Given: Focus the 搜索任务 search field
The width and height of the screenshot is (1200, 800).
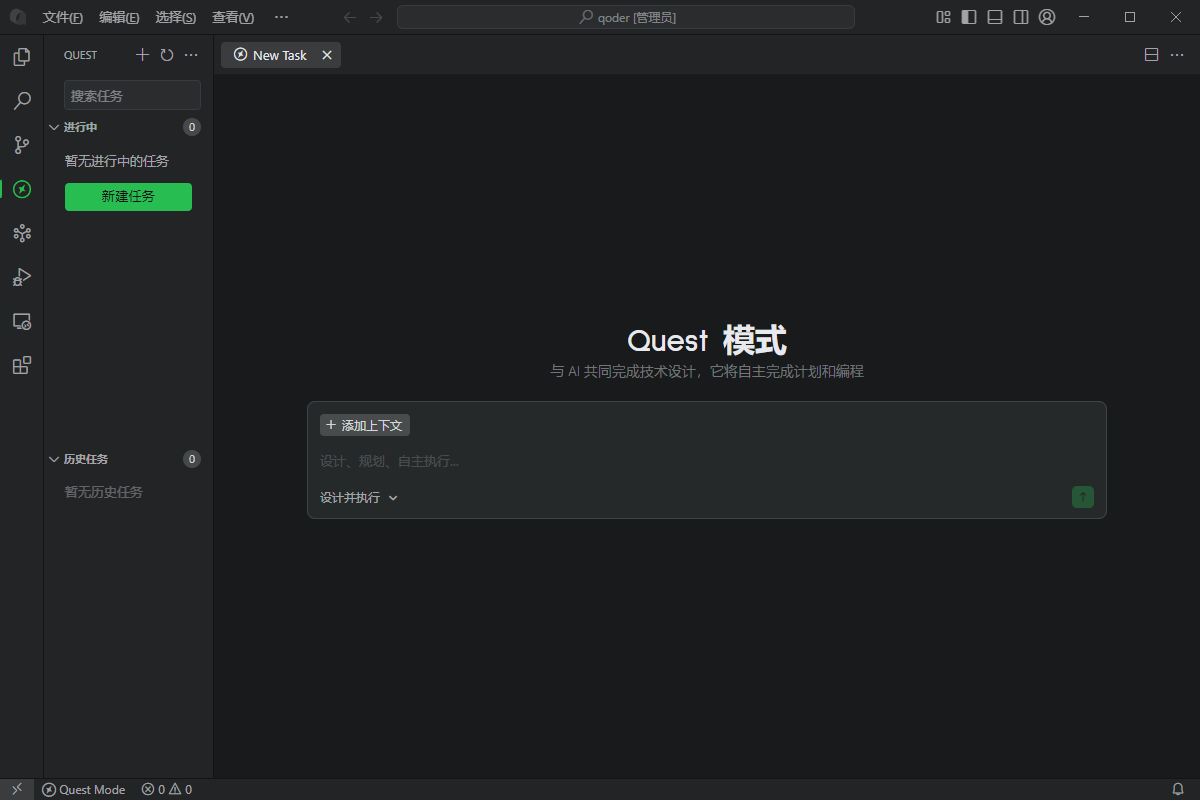Looking at the screenshot, I should [132, 95].
